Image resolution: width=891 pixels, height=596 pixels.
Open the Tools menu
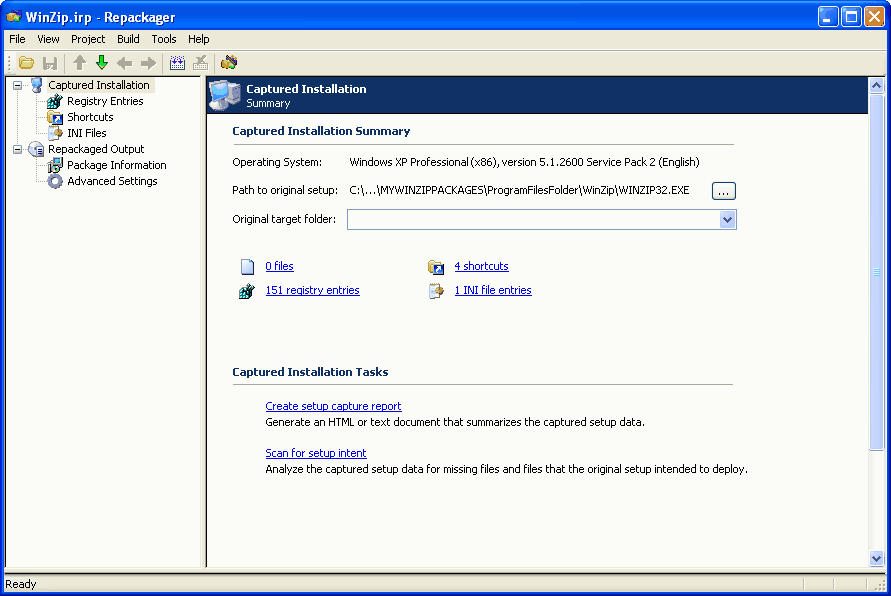click(164, 39)
